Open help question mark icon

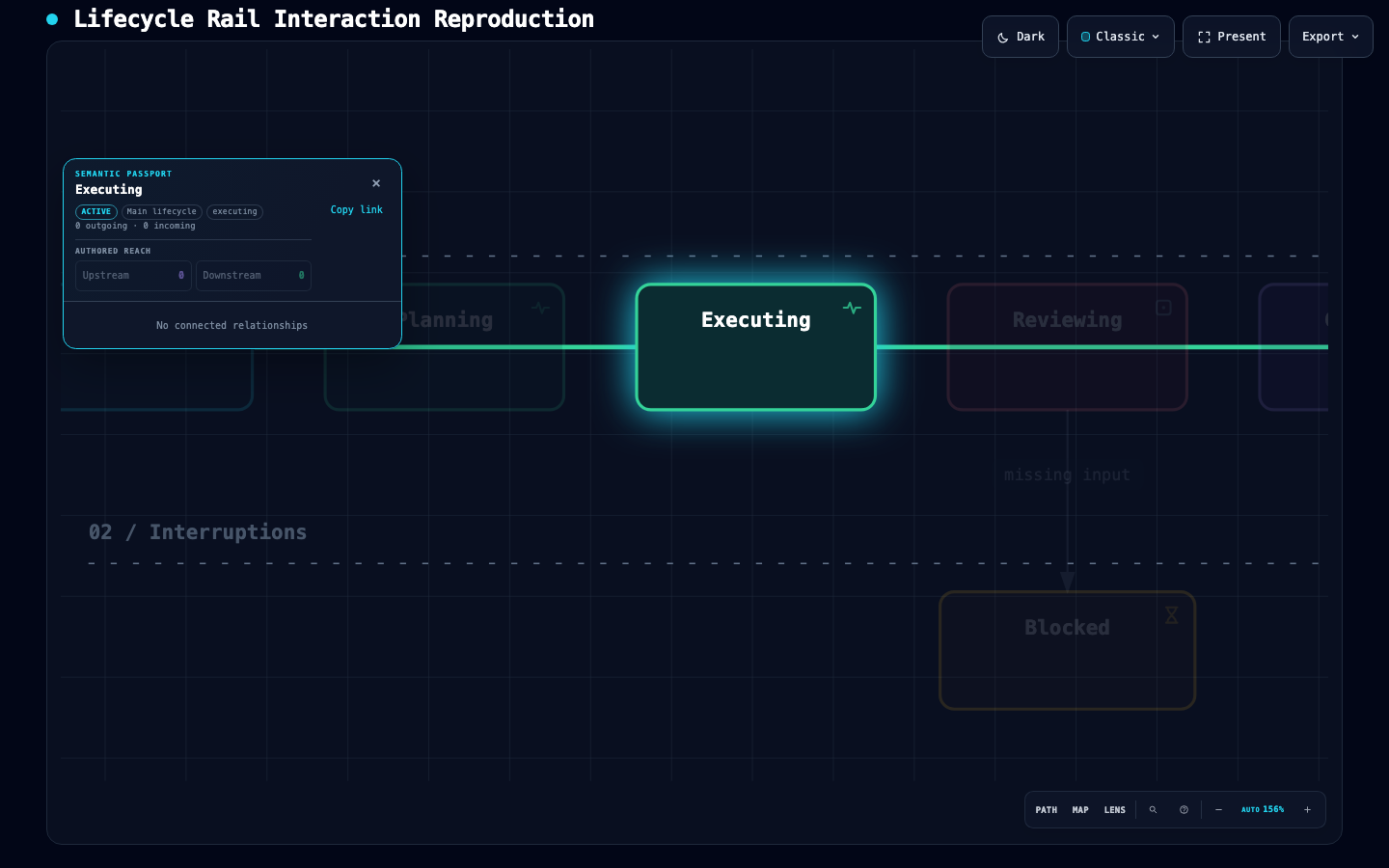pyautogui.click(x=1184, y=810)
